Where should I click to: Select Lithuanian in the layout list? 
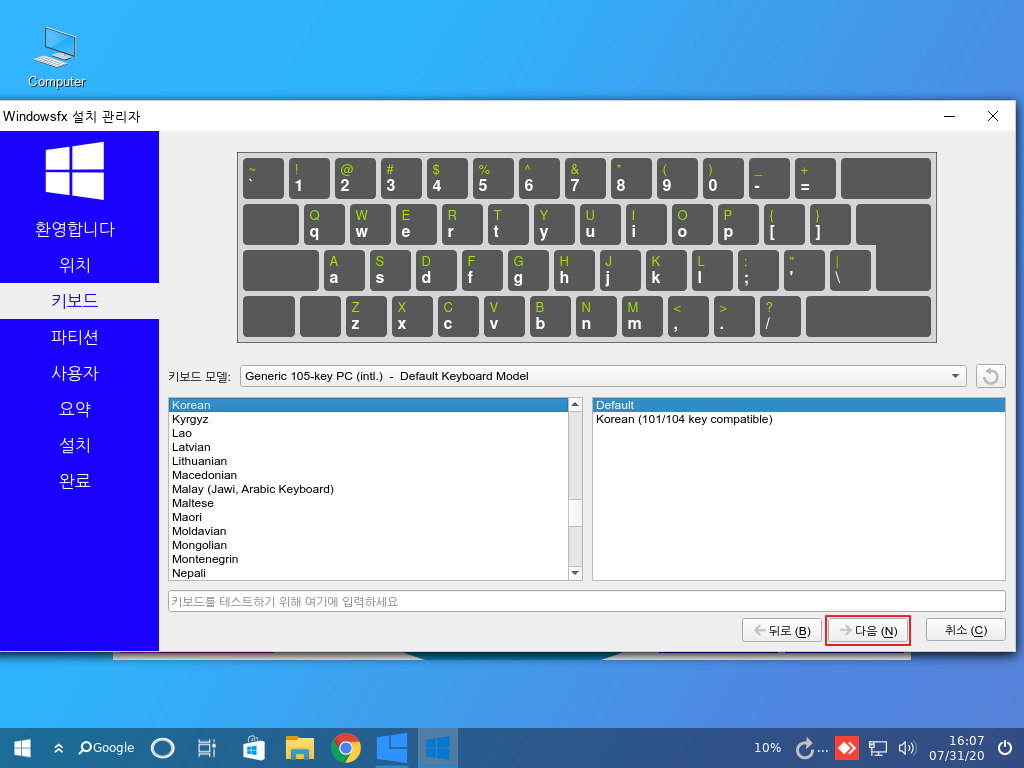tap(368, 461)
